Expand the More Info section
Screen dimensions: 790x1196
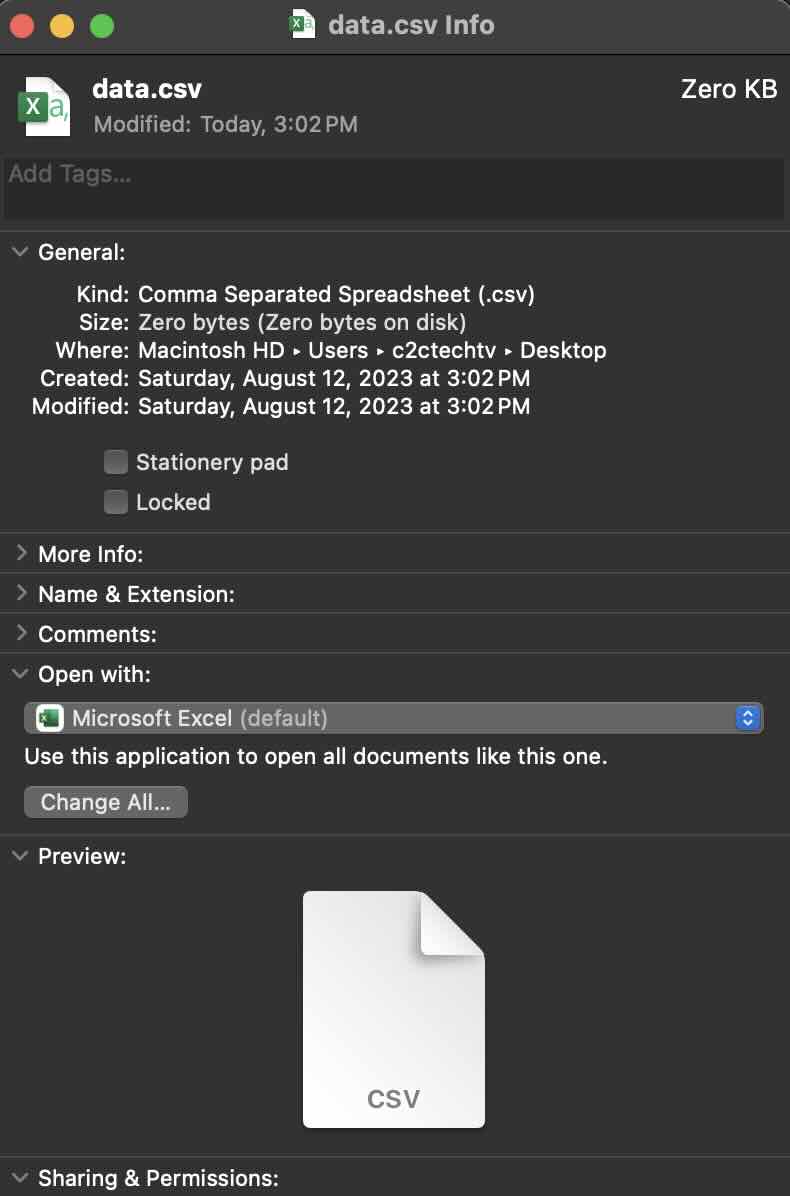click(20, 553)
